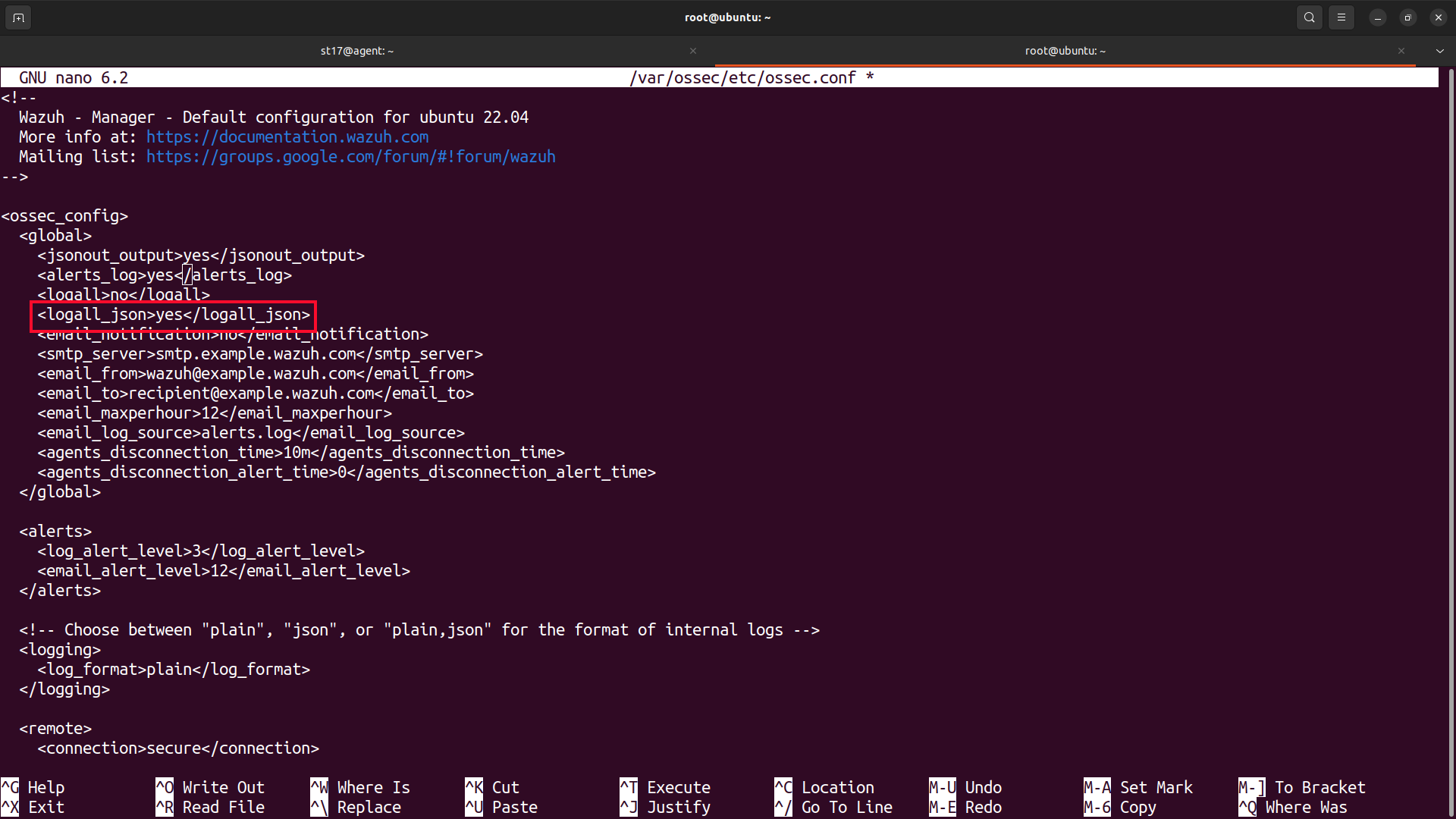The width and height of the screenshot is (1456, 819).
Task: Place cursor on log_format plain line
Action: point(174,670)
